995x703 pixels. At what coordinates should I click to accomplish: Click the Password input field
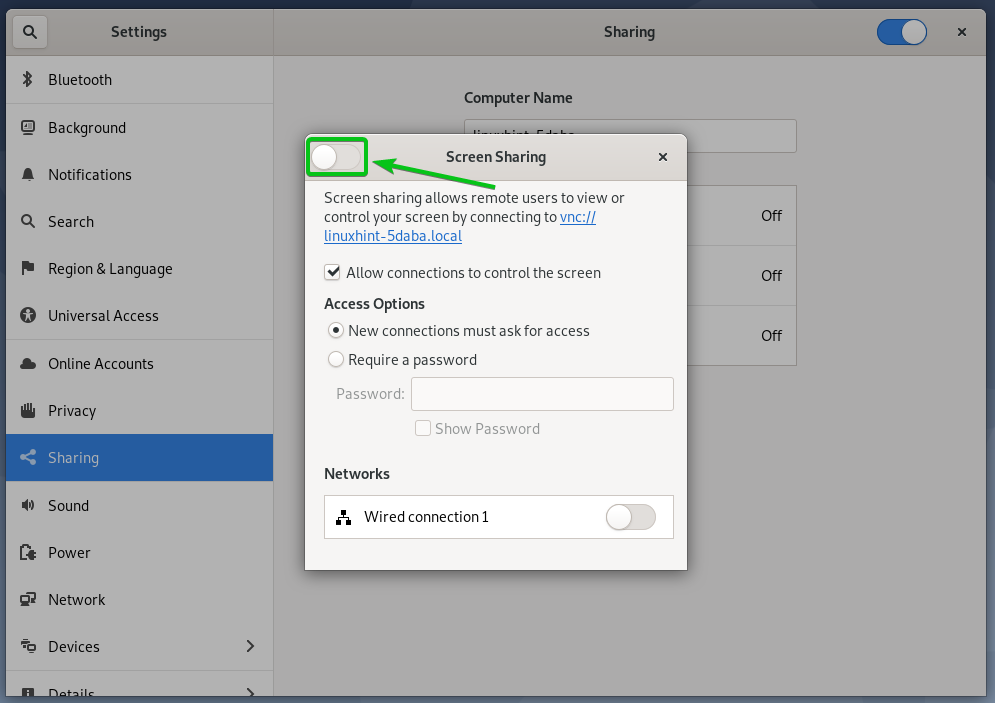point(543,394)
